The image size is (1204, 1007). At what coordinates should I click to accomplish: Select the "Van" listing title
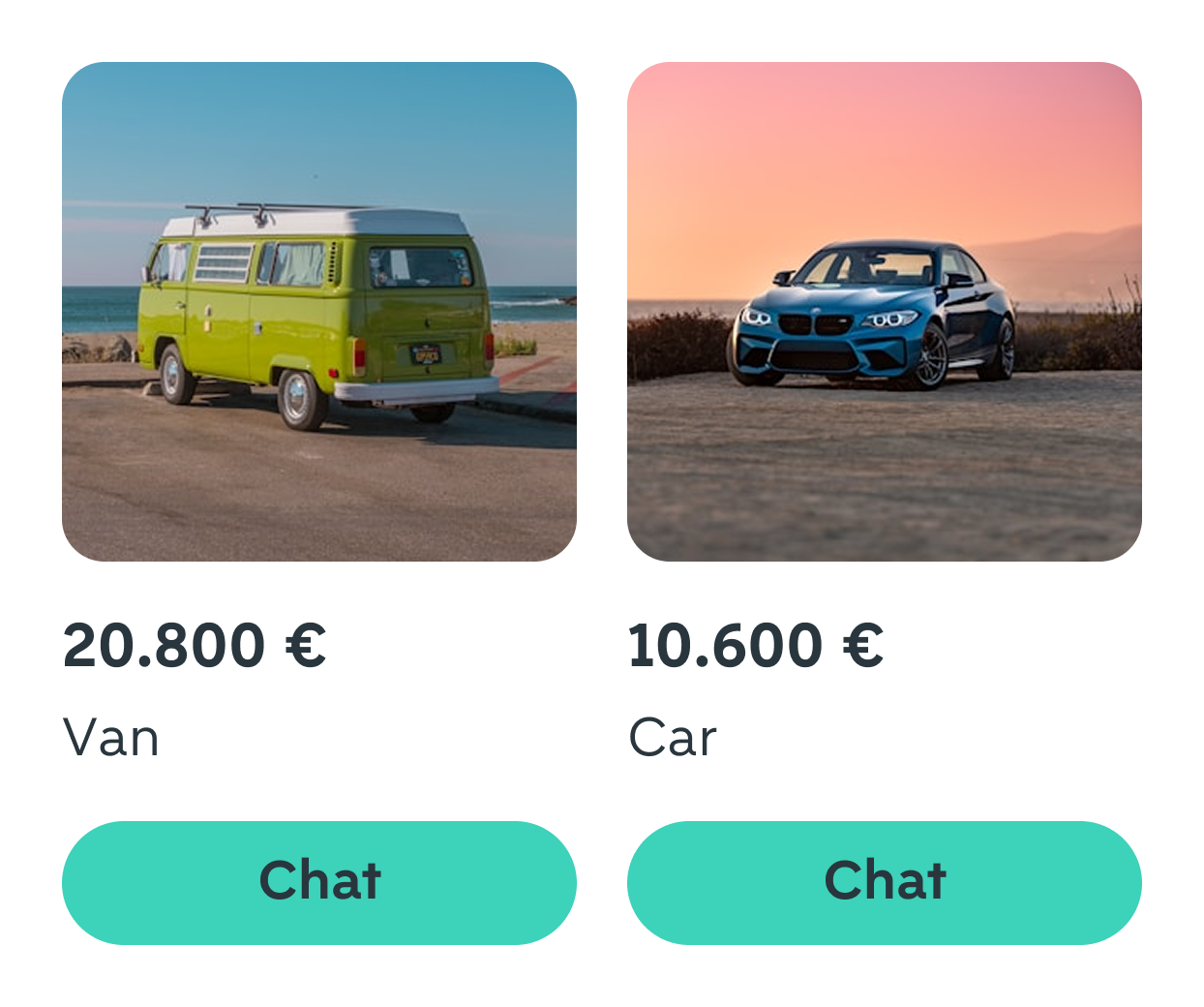111,738
